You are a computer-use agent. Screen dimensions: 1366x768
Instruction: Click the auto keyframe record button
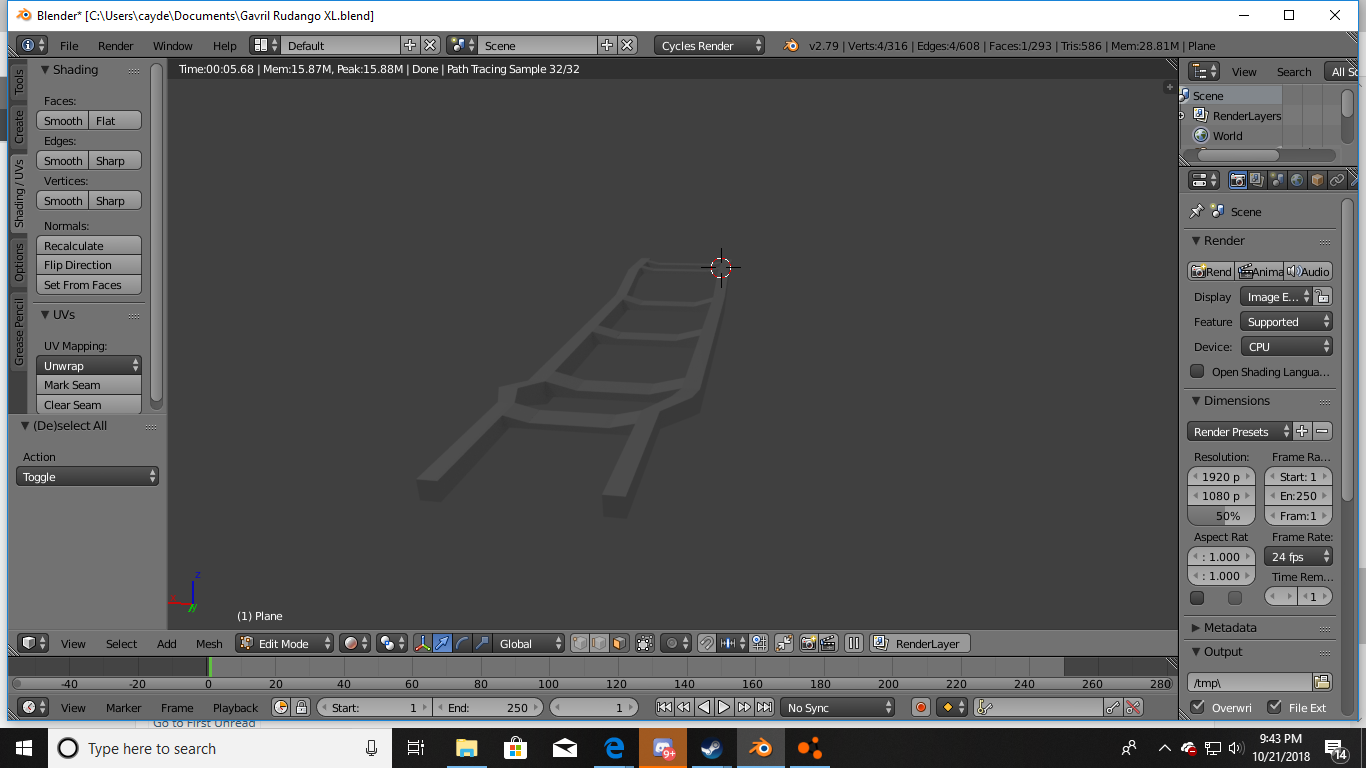tap(921, 707)
